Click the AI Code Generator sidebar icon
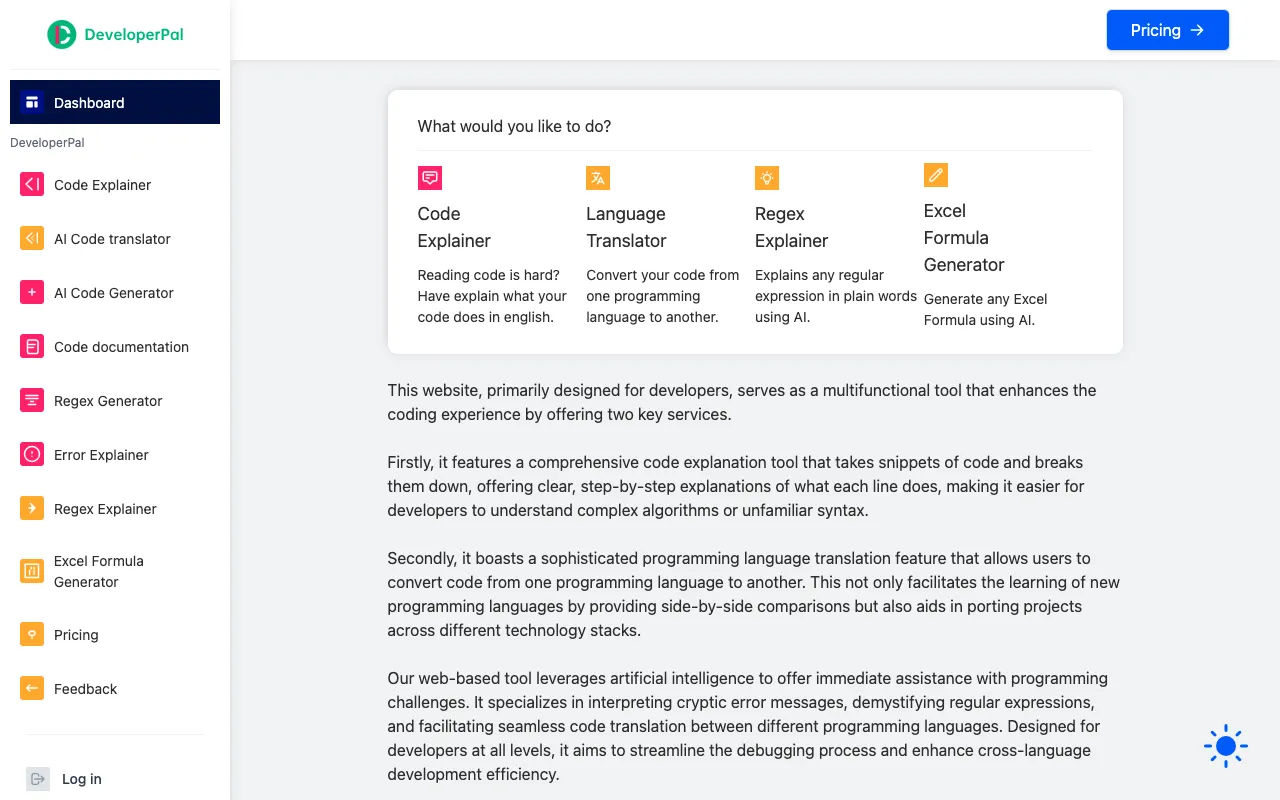1280x800 pixels. pos(31,292)
